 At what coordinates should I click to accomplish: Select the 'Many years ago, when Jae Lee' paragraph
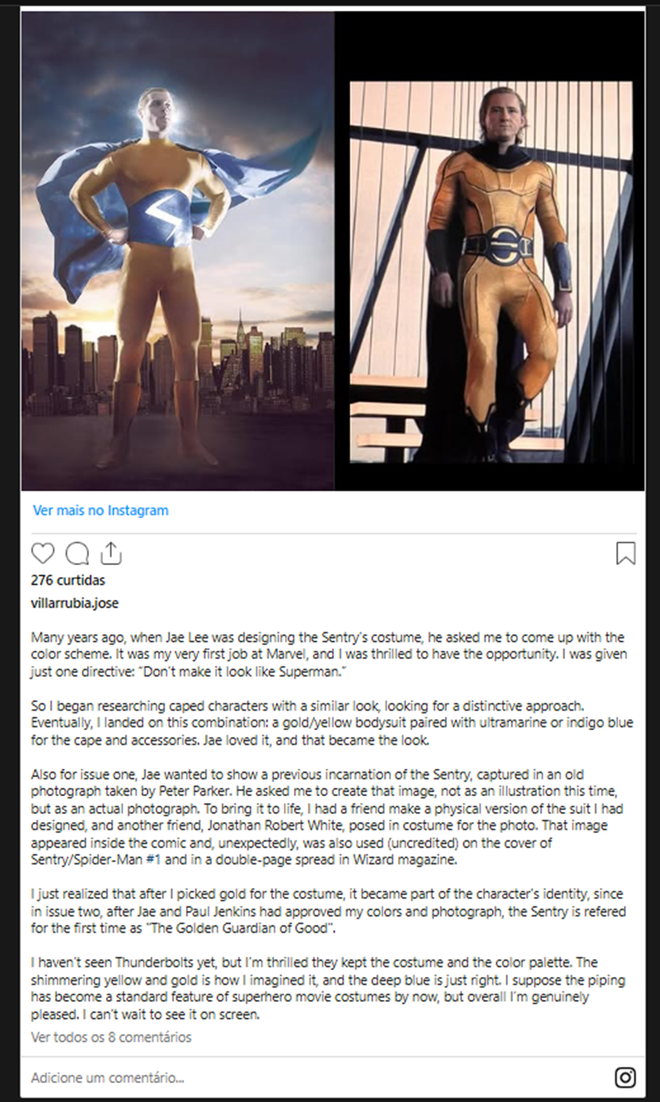[329, 655]
